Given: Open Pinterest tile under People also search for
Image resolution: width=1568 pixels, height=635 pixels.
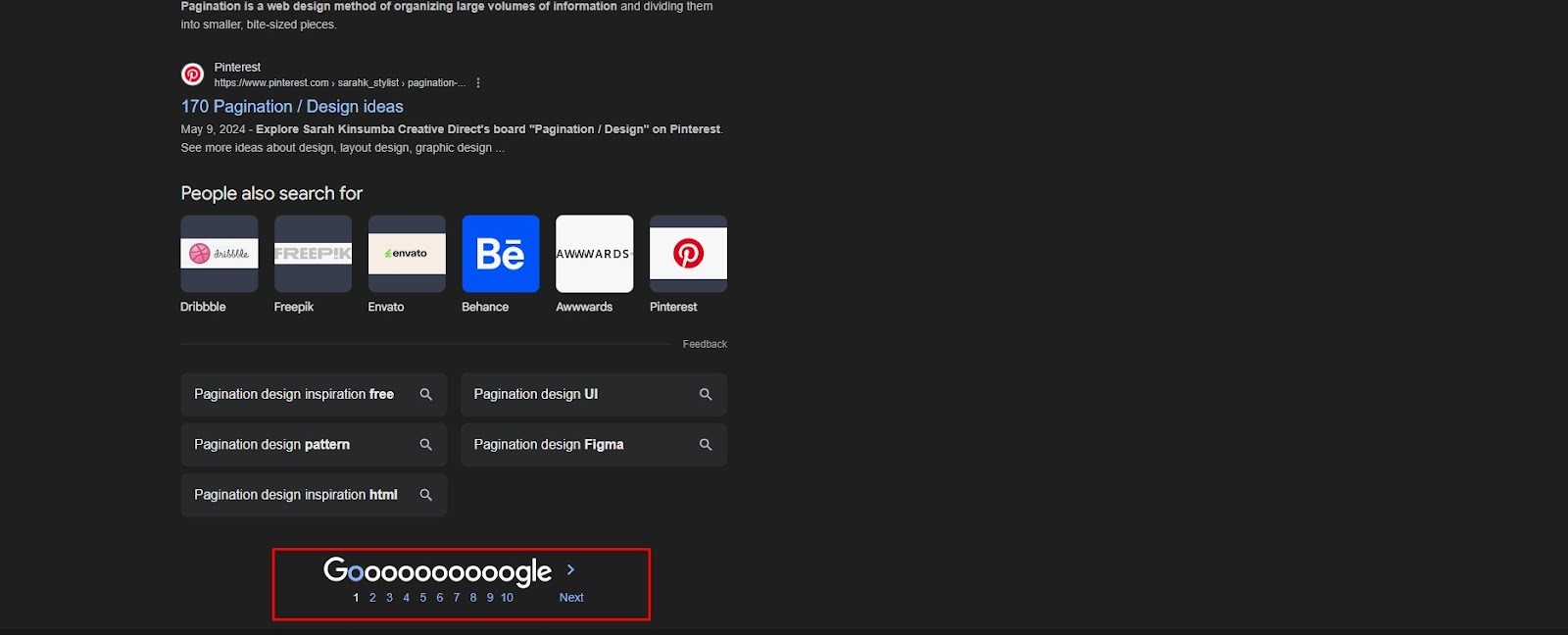Looking at the screenshot, I should coord(688,254).
